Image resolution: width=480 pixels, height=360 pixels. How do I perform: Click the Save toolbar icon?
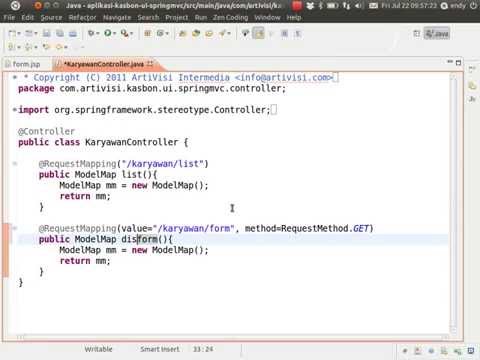click(47, 33)
